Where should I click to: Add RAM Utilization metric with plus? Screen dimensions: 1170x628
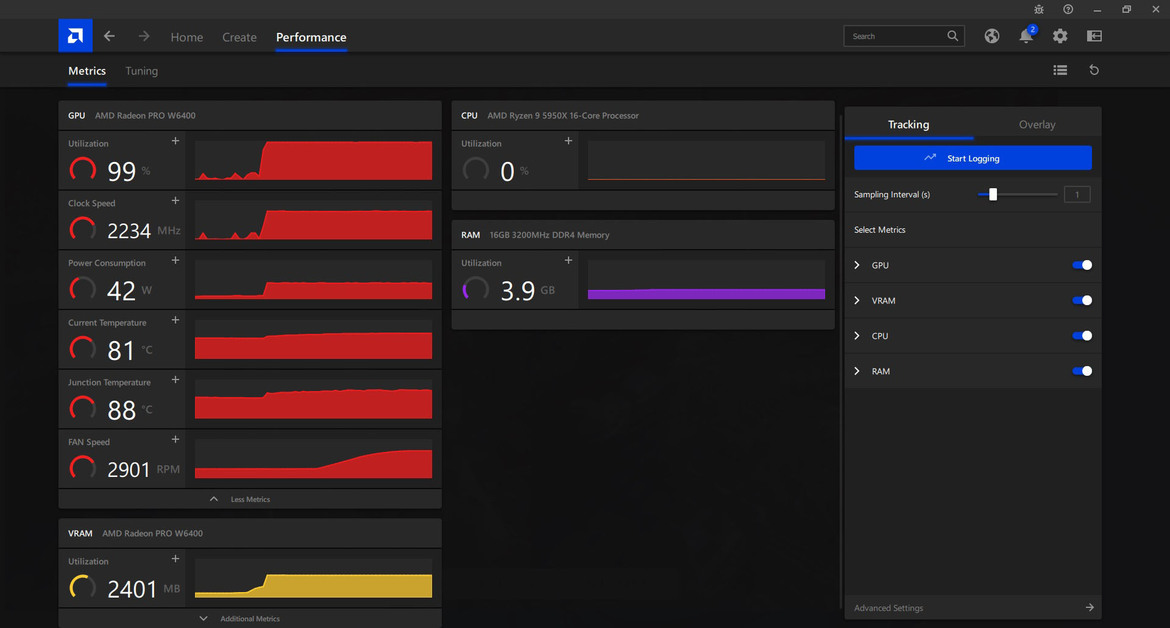point(569,260)
